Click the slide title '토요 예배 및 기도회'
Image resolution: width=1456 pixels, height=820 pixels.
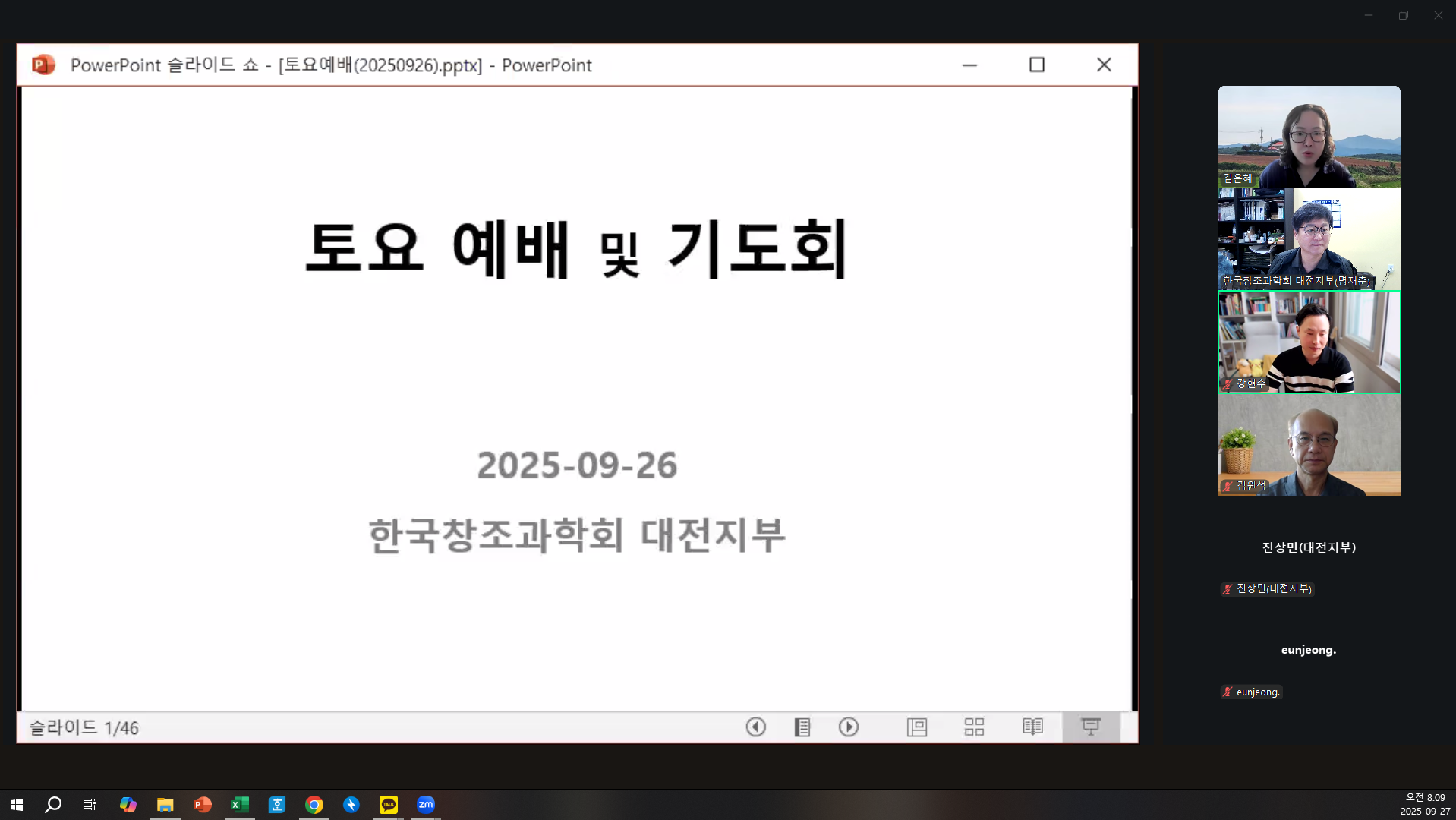click(576, 249)
